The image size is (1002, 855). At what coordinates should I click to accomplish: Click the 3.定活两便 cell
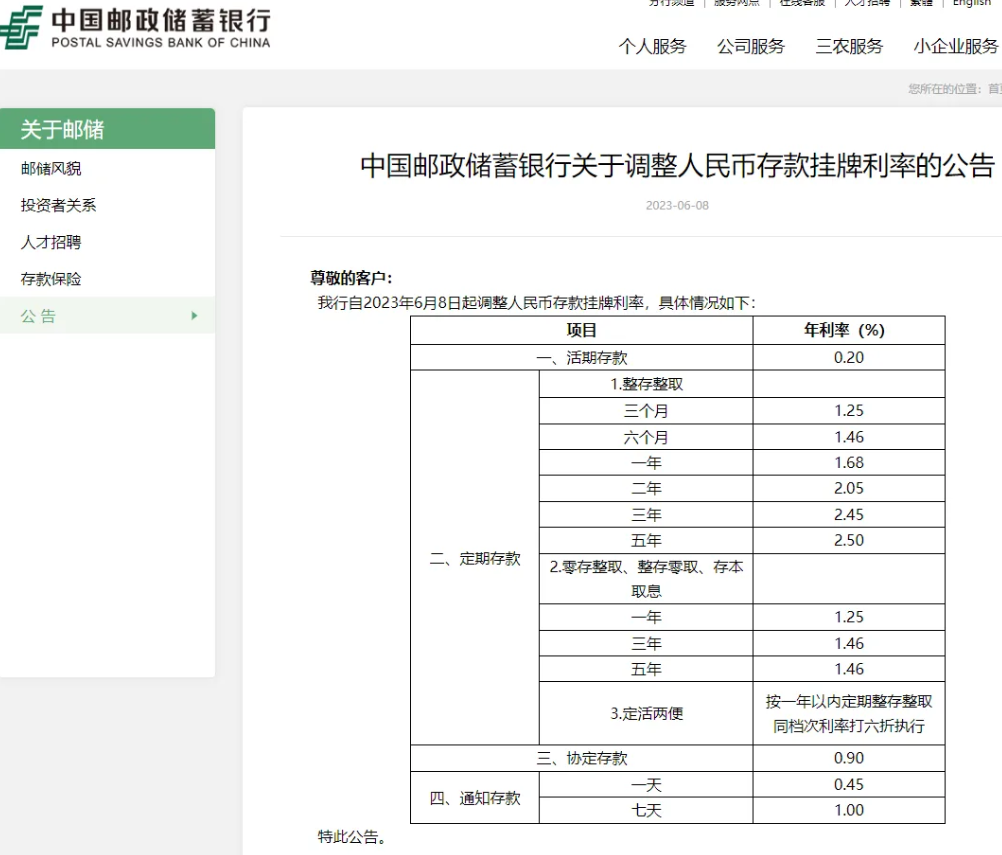pyautogui.click(x=646, y=713)
